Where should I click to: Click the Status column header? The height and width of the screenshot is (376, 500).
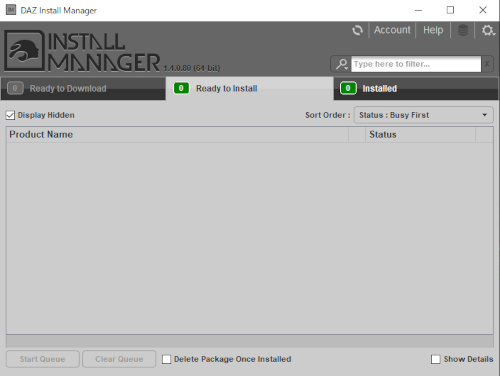click(x=420, y=135)
